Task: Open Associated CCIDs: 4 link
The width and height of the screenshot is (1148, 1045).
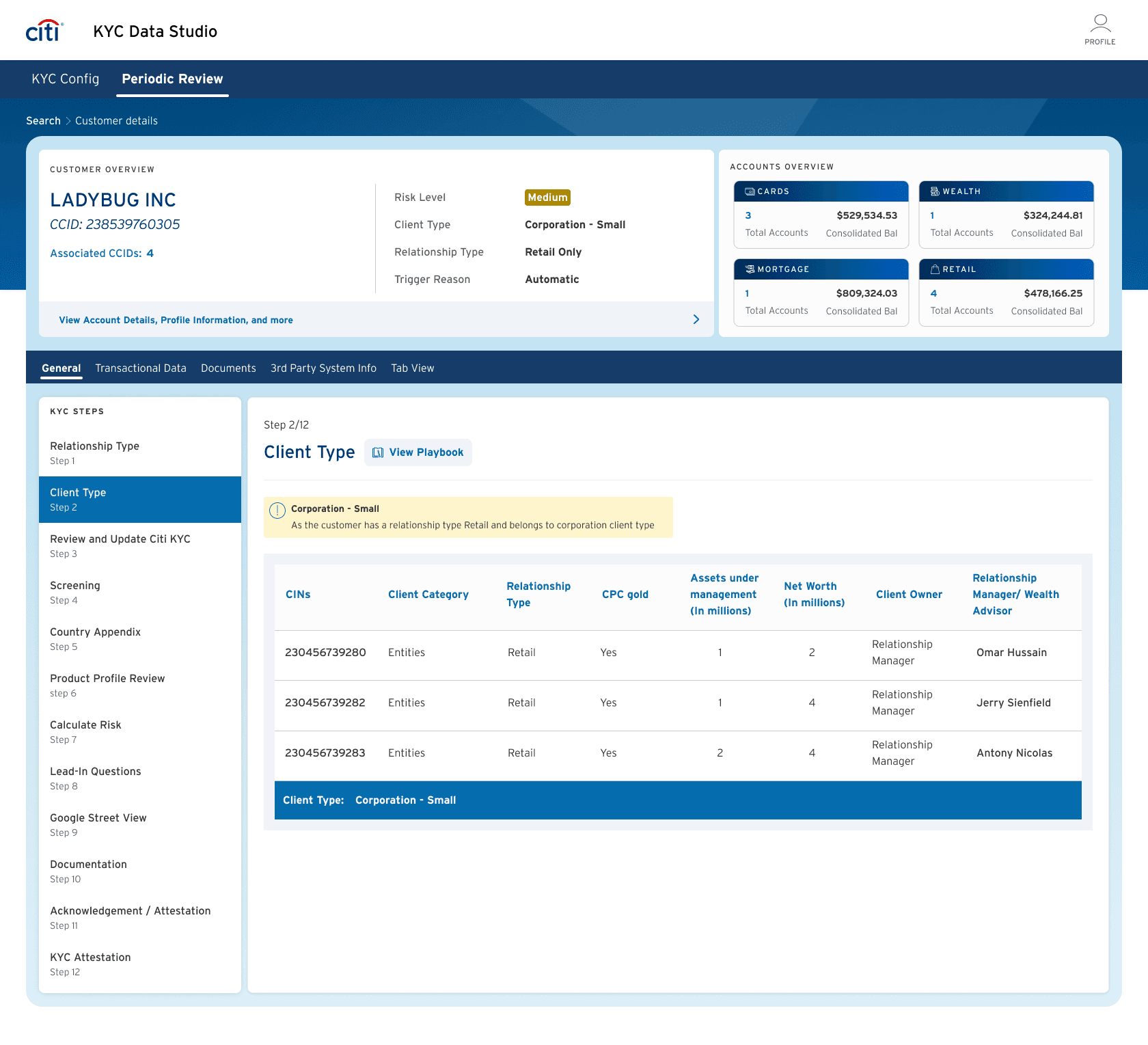Action: coord(102,253)
